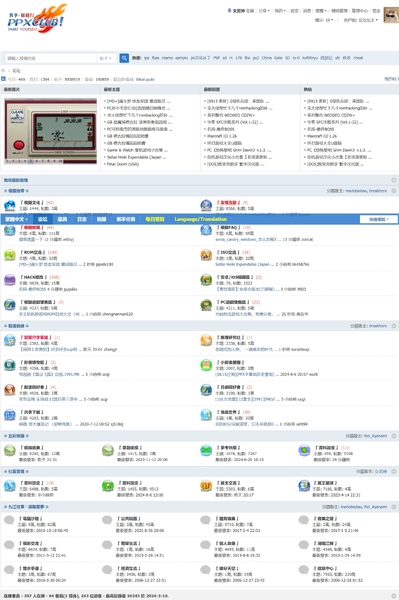
Task: Click the blue magnifier search button
Action: pyautogui.click(x=124, y=58)
